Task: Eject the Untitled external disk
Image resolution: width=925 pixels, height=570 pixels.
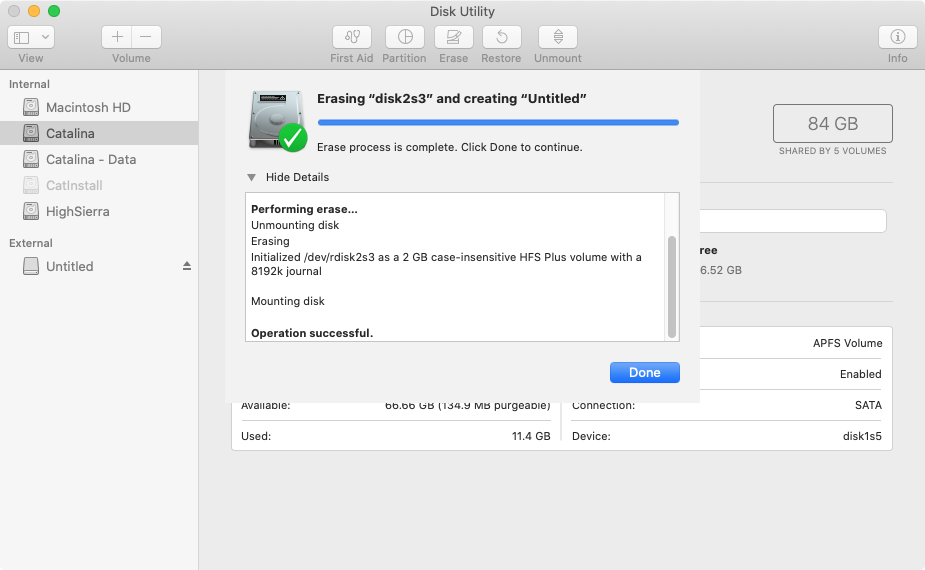Action: [186, 266]
